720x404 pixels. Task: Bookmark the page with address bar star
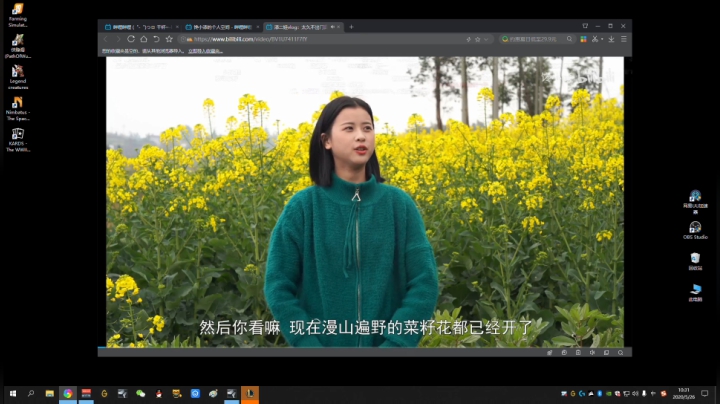tap(478, 39)
